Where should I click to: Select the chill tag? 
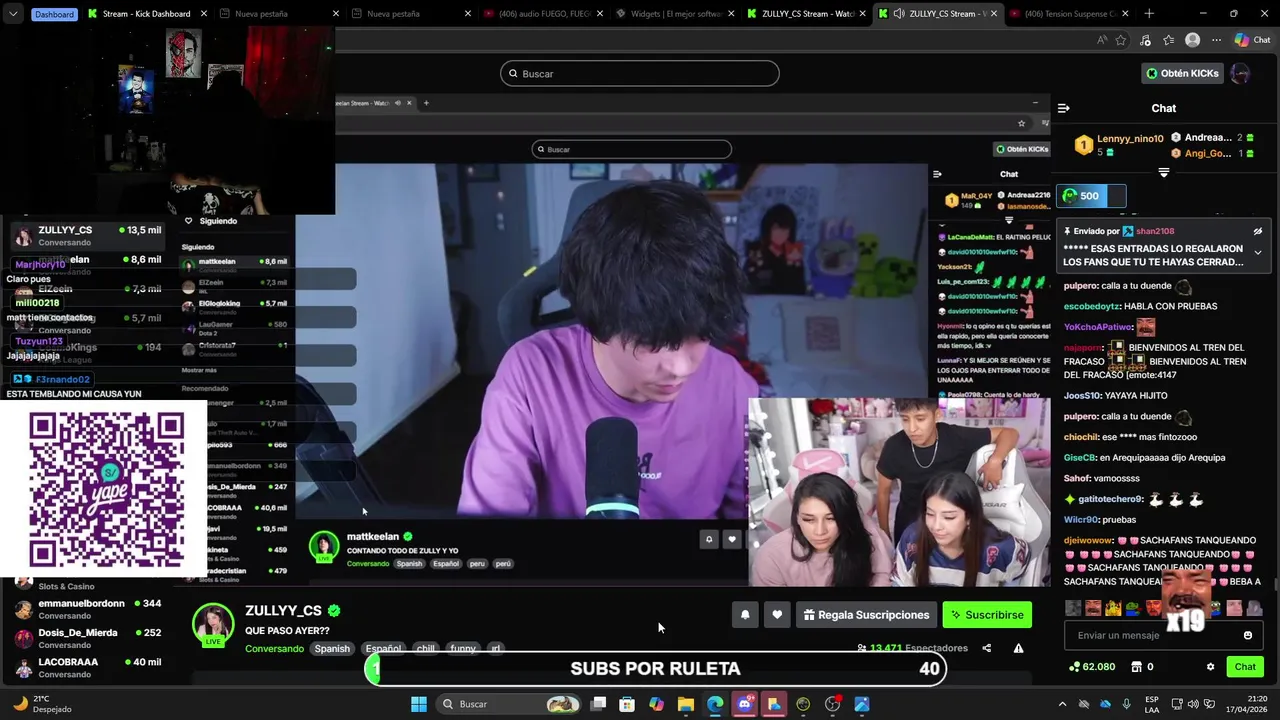click(x=426, y=649)
